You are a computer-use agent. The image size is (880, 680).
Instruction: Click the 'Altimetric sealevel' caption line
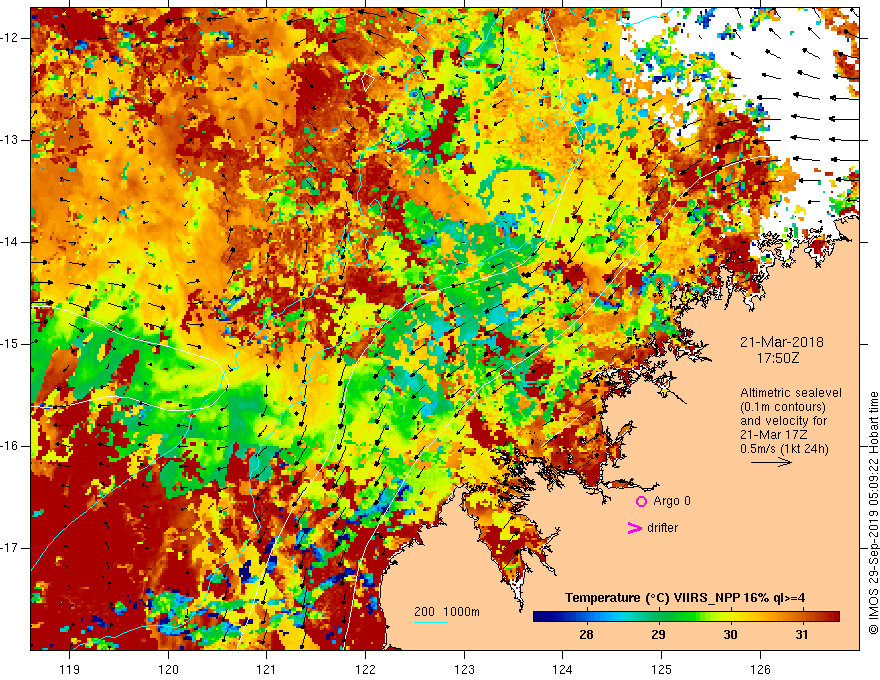(x=791, y=393)
